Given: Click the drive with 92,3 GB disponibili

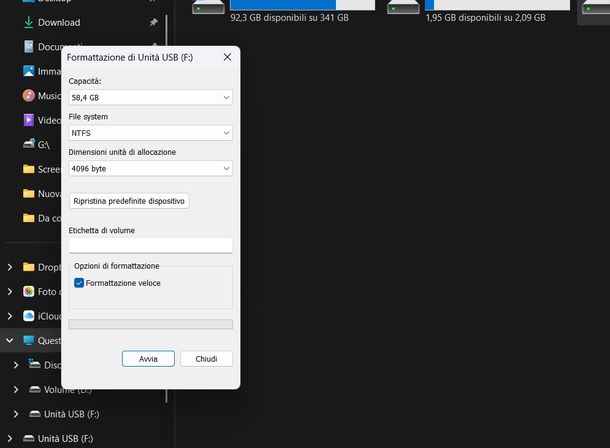Looking at the screenshot, I should (x=208, y=7).
